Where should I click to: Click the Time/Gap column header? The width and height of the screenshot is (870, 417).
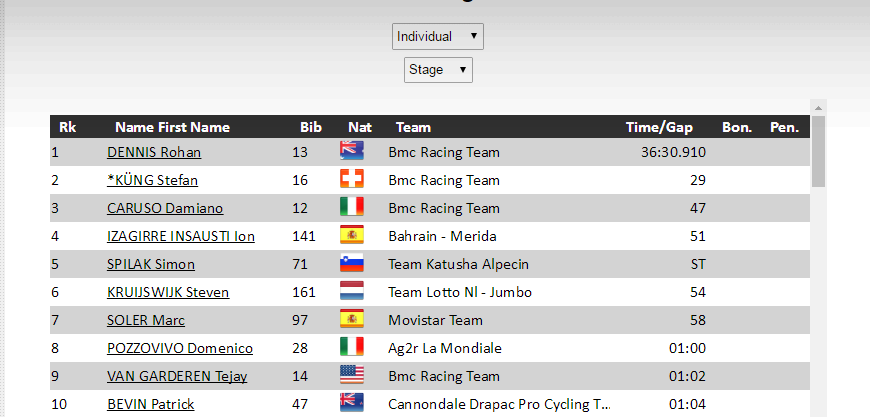(659, 127)
